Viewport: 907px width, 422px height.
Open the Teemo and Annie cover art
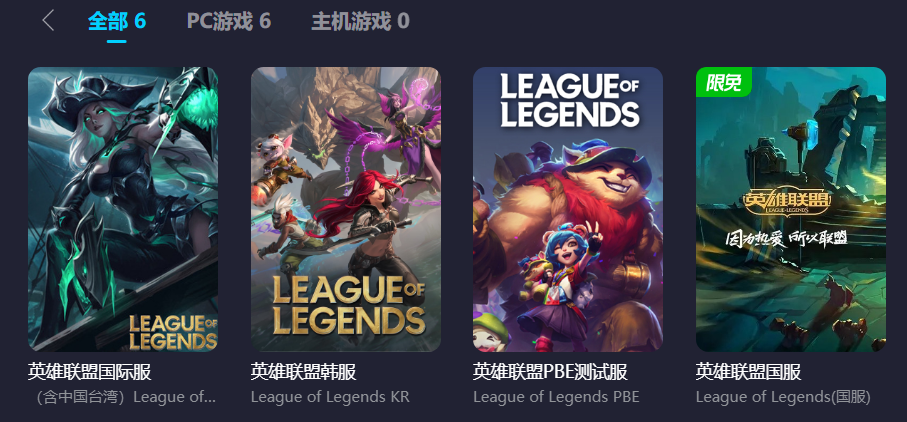(568, 209)
